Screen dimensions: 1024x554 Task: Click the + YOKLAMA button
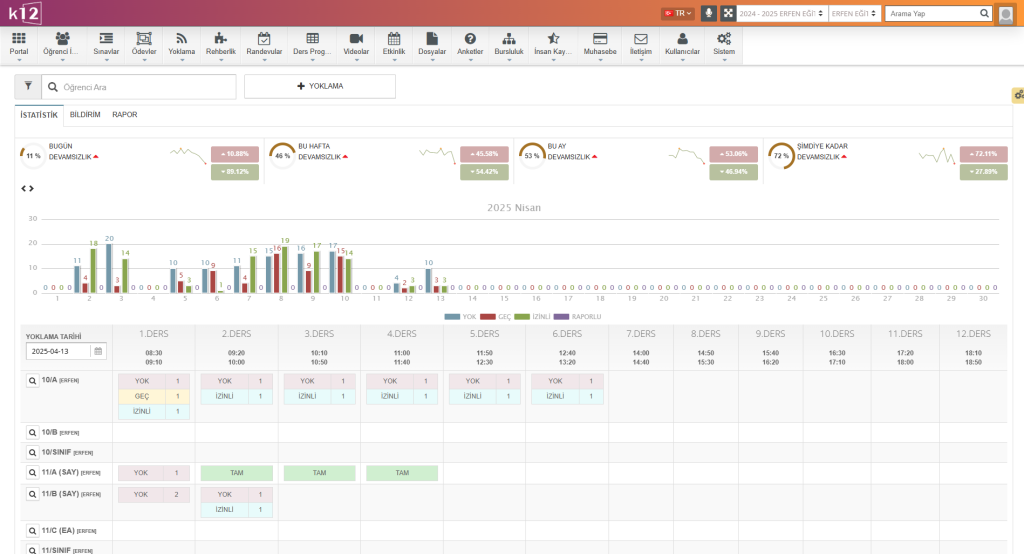tap(320, 87)
